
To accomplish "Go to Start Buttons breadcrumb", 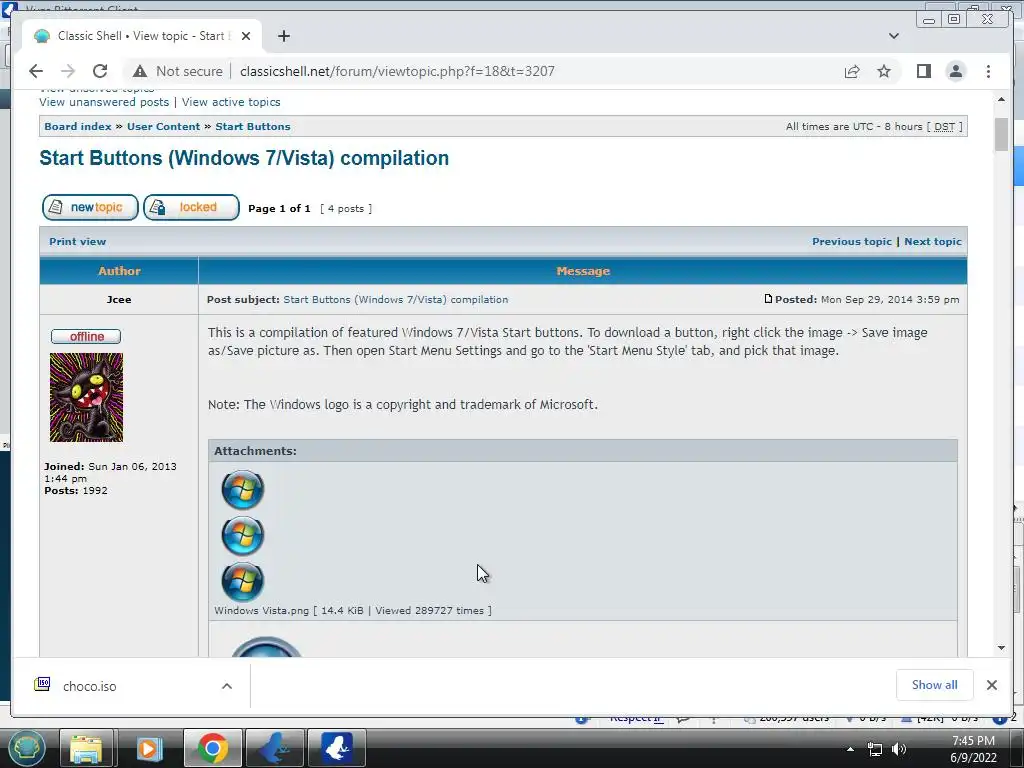I will [x=253, y=127].
